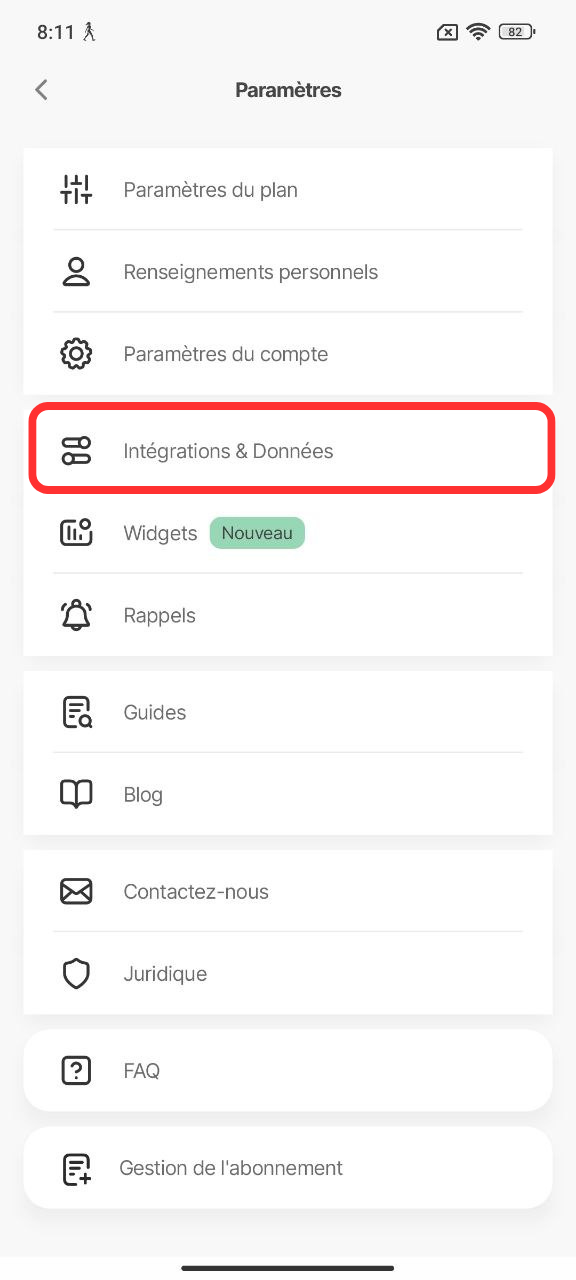The width and height of the screenshot is (576, 1280).
Task: Tap the Wi-Fi status icon
Action: click(478, 32)
